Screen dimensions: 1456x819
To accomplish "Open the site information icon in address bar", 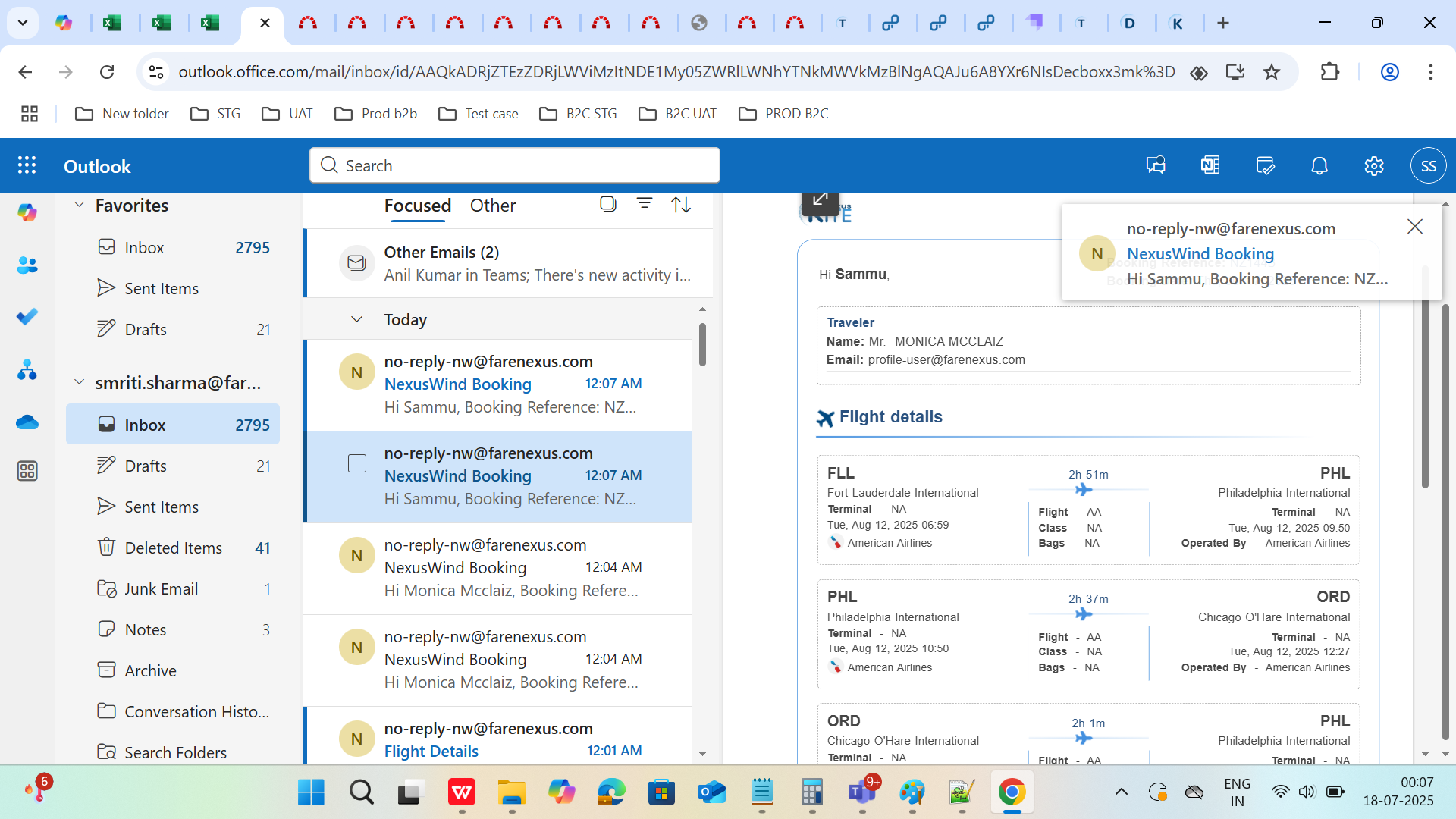I will pyautogui.click(x=156, y=72).
